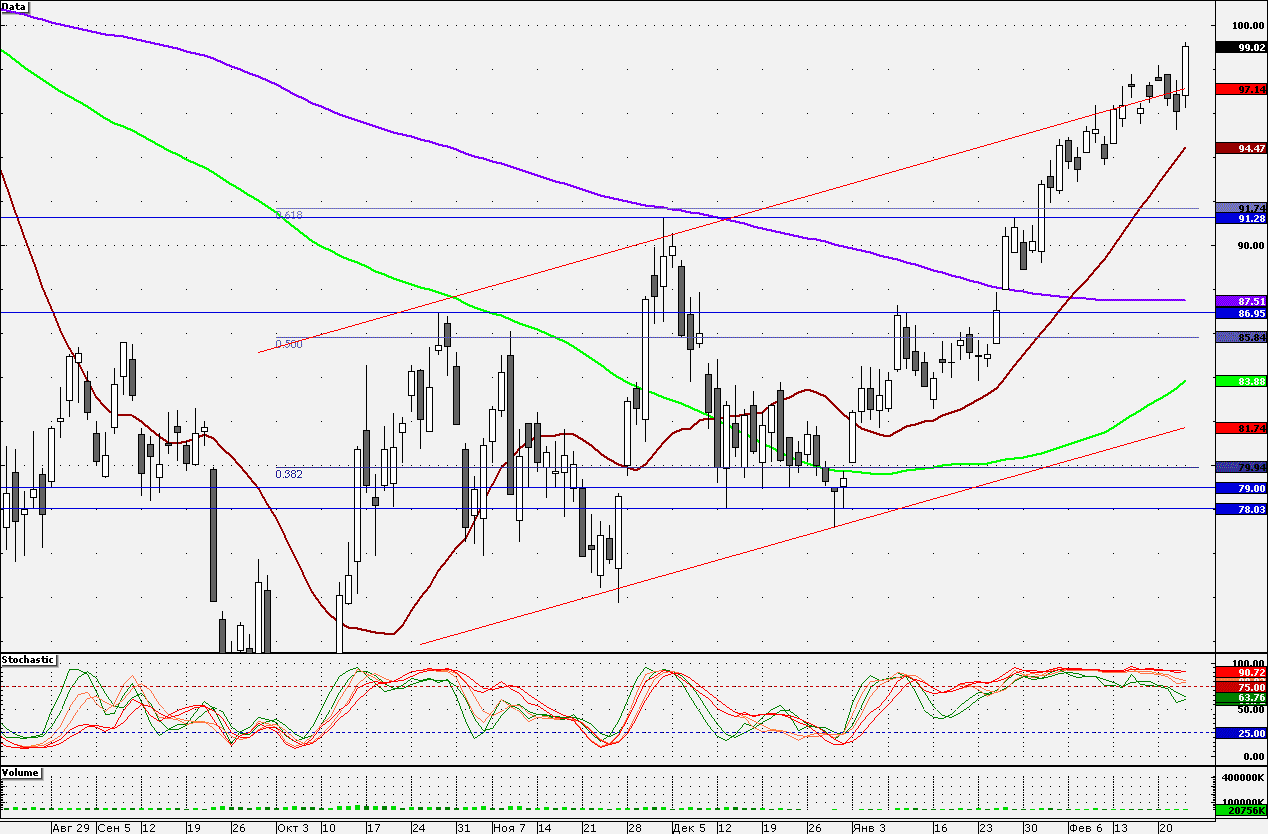Click the 13 date label after Фев 6
1268x834 pixels.
(x=1121, y=828)
